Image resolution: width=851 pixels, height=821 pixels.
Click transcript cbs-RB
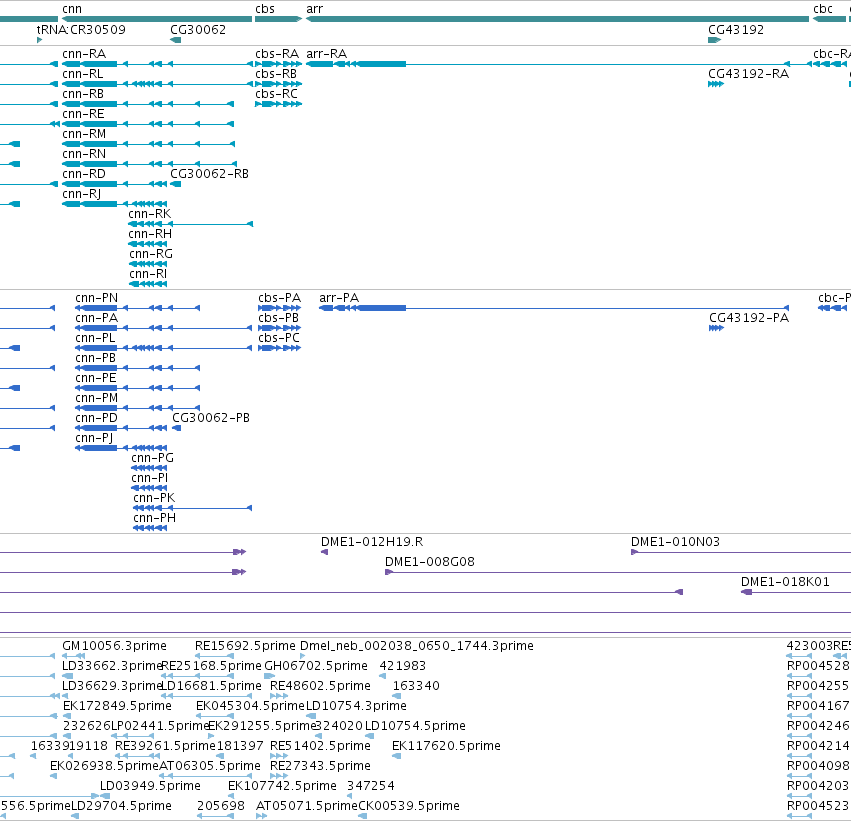[x=276, y=74]
